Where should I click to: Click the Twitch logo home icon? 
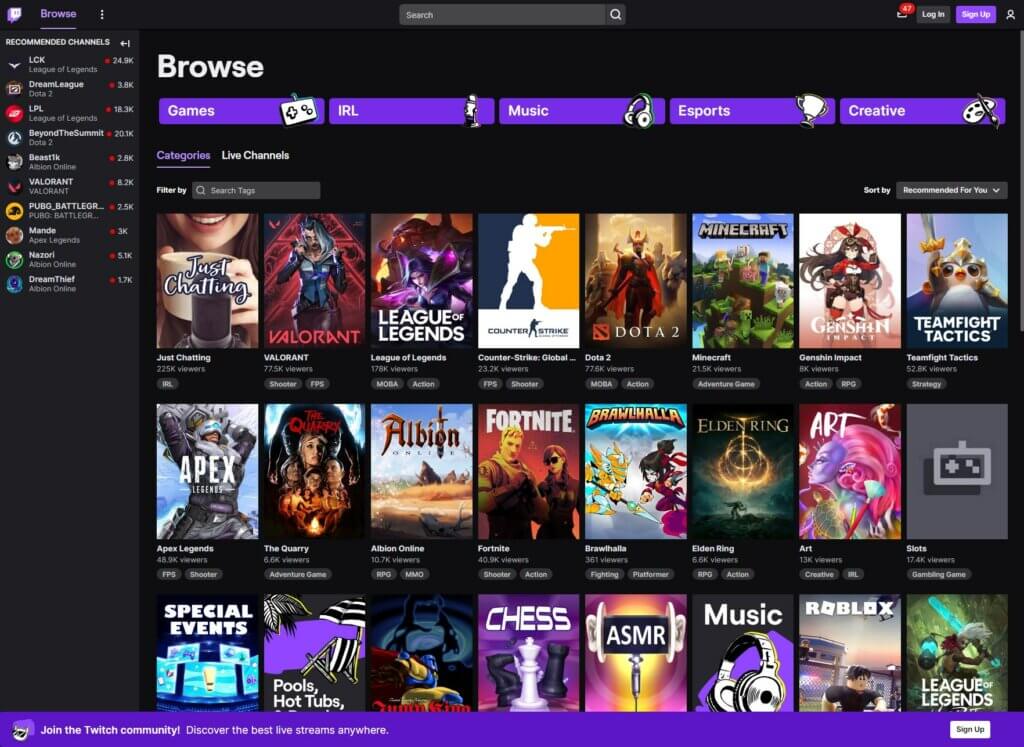[x=14, y=14]
